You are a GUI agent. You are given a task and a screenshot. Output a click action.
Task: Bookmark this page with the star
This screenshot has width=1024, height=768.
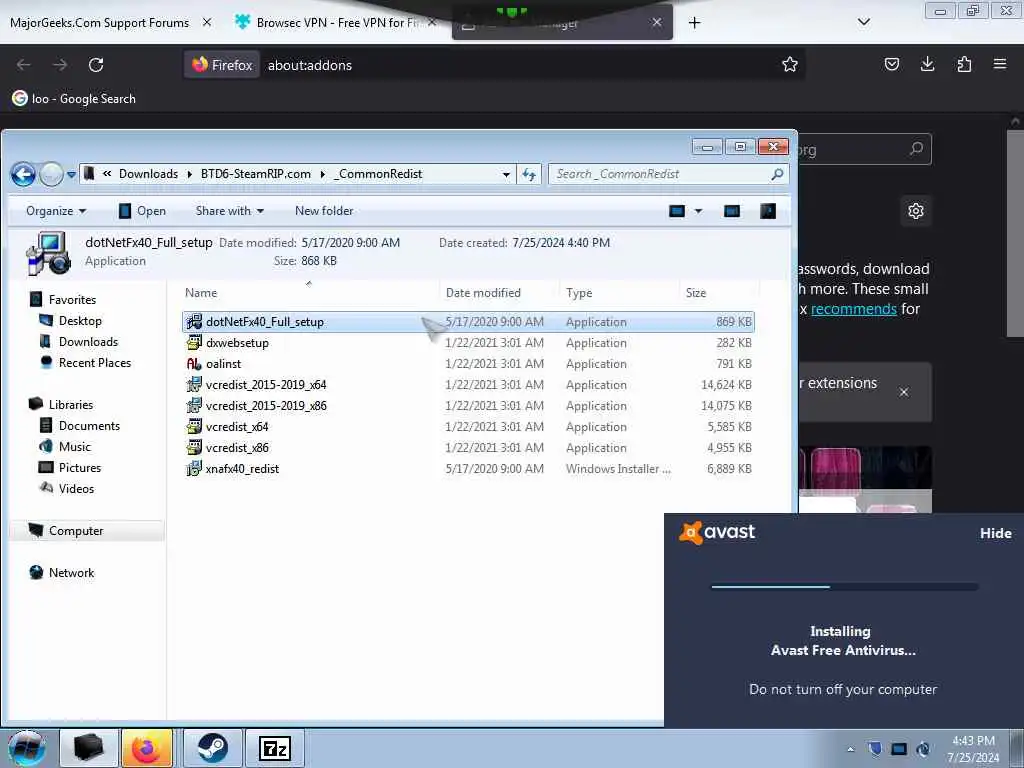[x=790, y=65]
